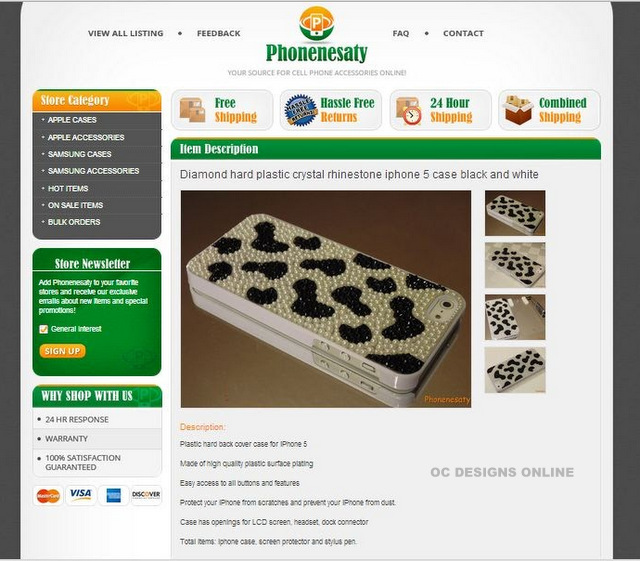Click the Visa payment icon

coord(81,495)
